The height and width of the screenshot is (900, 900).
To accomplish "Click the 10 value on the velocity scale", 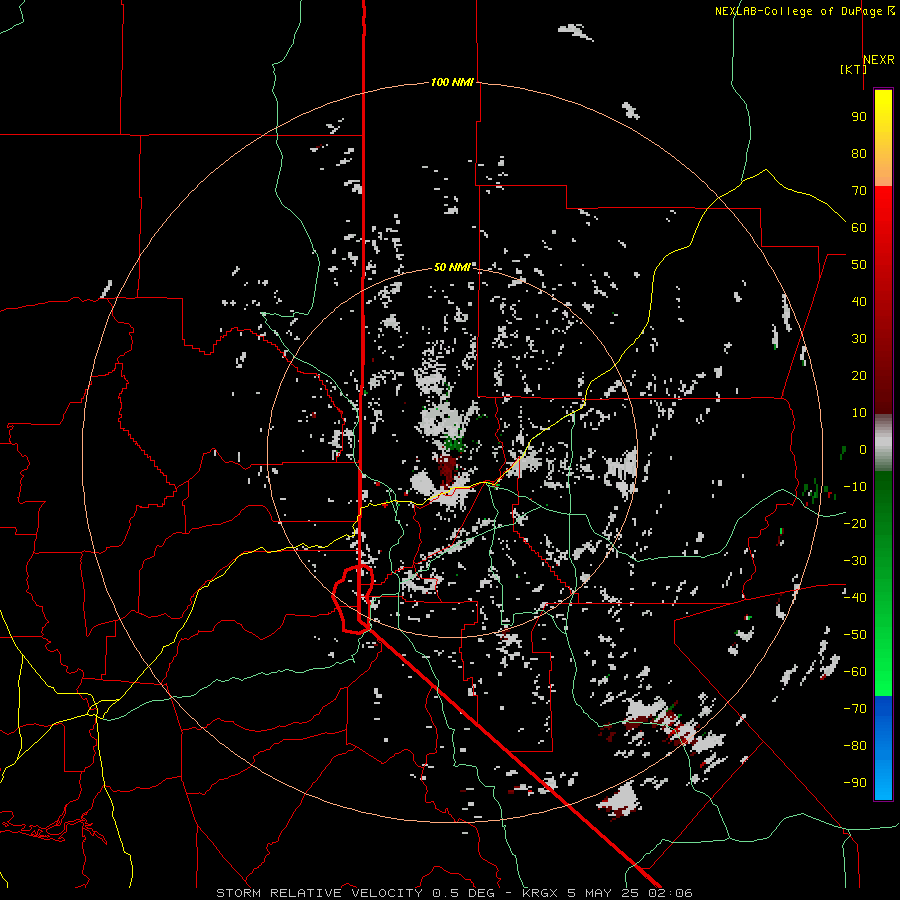I will 859,413.
